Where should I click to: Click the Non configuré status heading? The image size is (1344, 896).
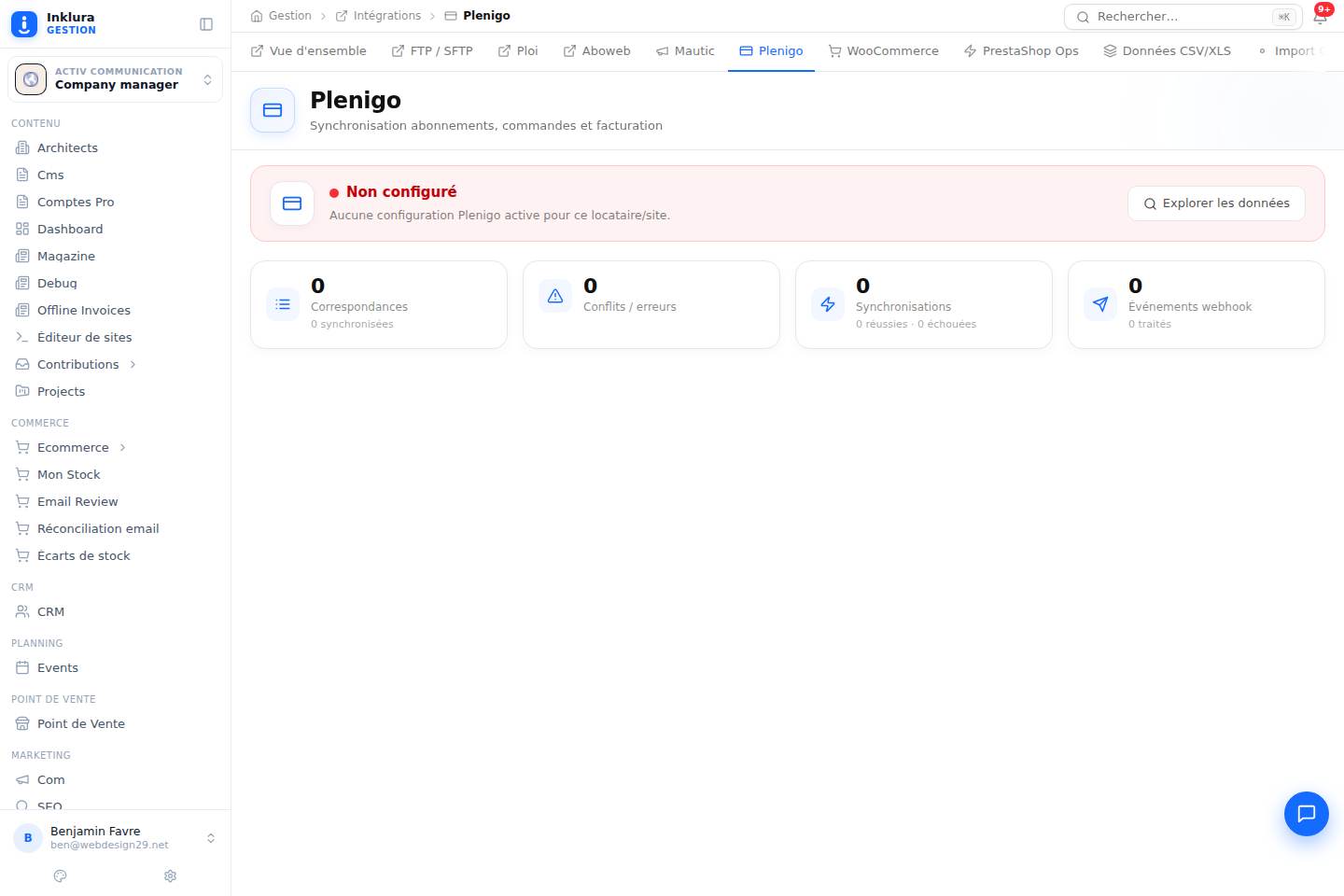click(x=401, y=192)
